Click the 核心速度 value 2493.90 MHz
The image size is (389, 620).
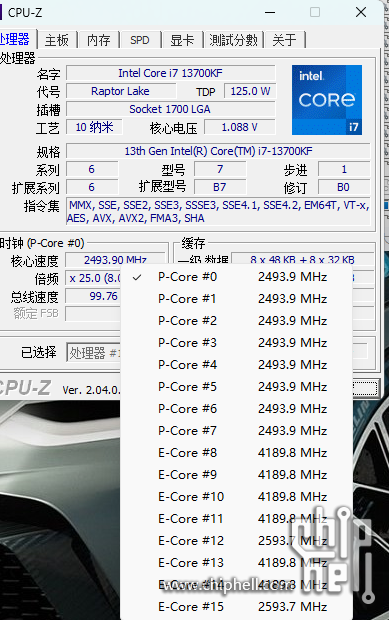pyautogui.click(x=115, y=259)
